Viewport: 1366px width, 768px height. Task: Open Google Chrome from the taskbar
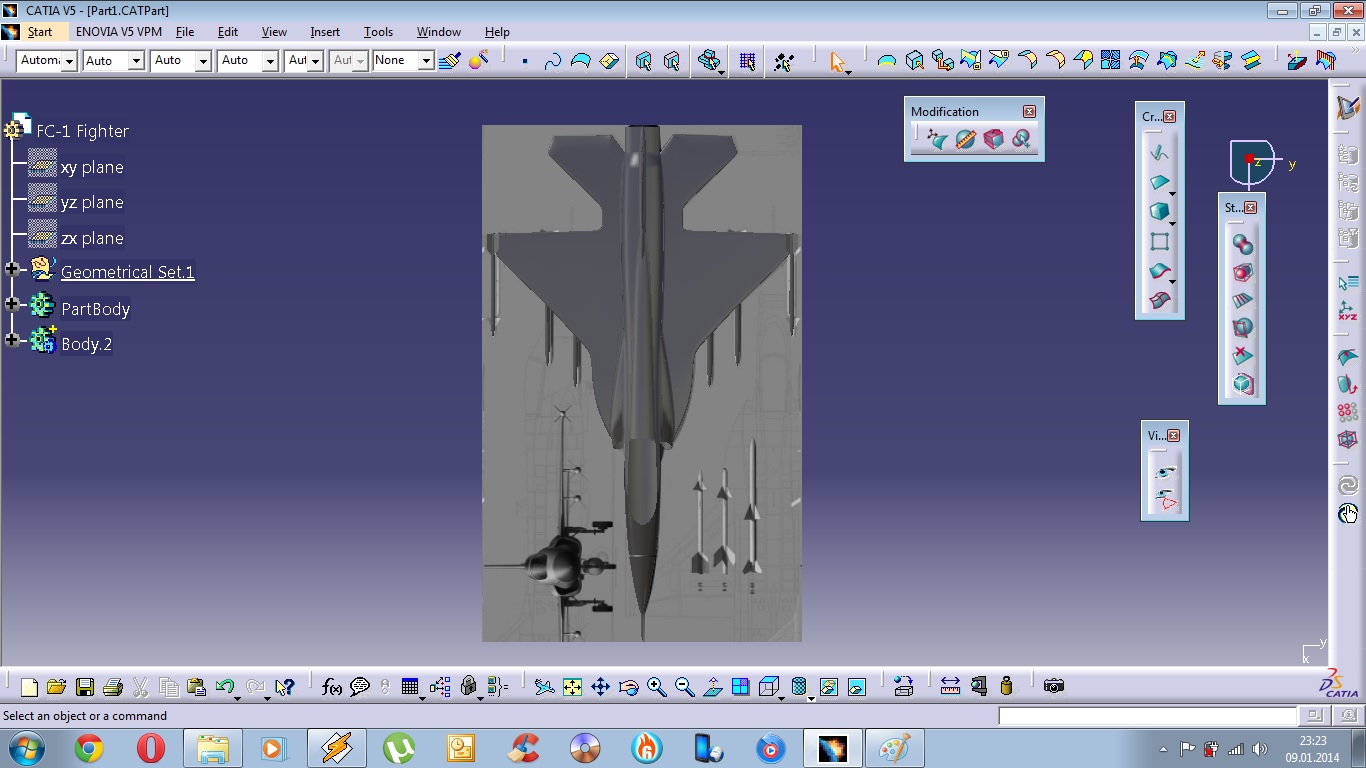pyautogui.click(x=89, y=748)
